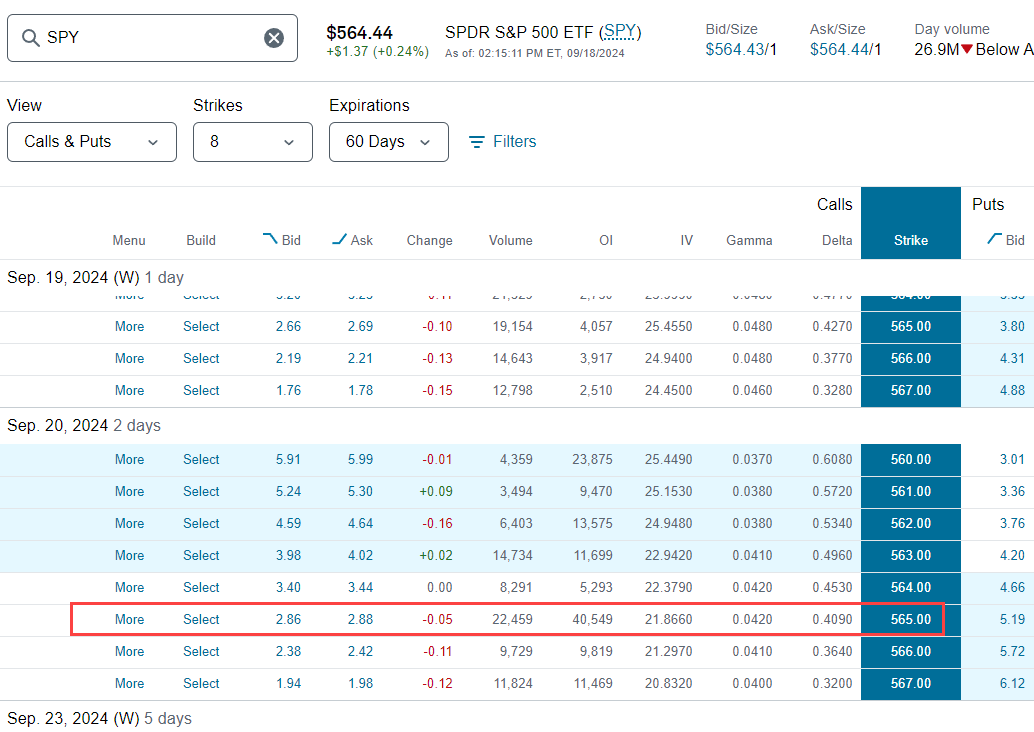Click the Delta column header
This screenshot has width=1034, height=732.
click(837, 240)
